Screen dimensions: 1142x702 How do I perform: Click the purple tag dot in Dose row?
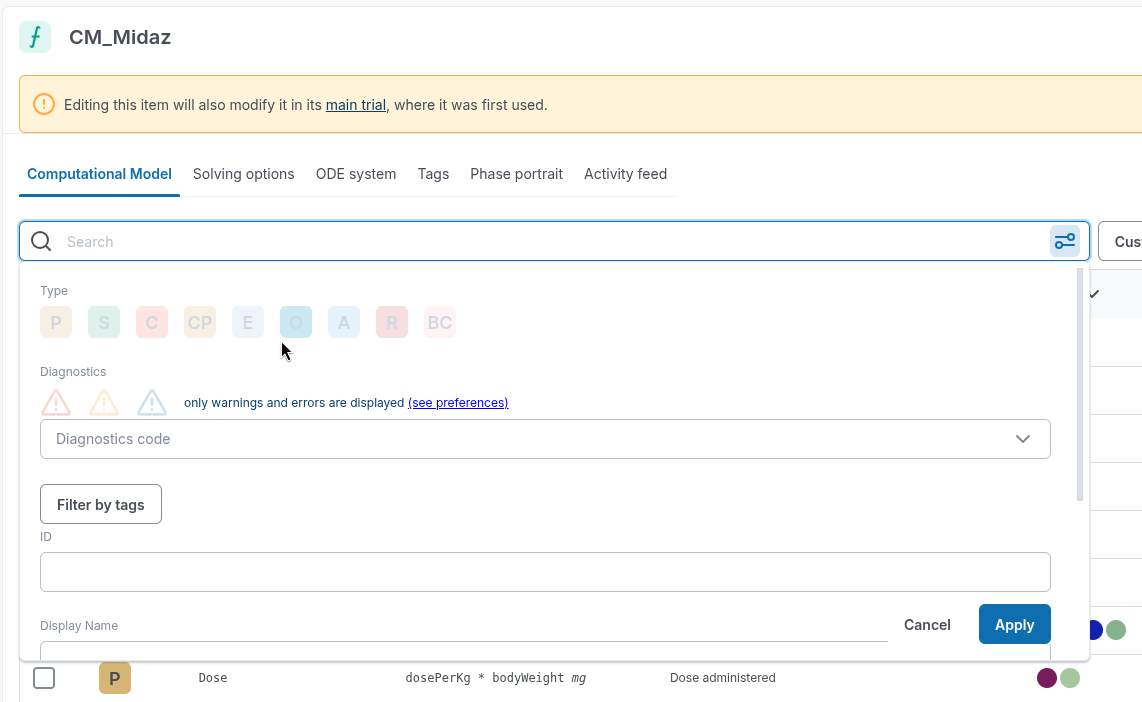(1047, 678)
